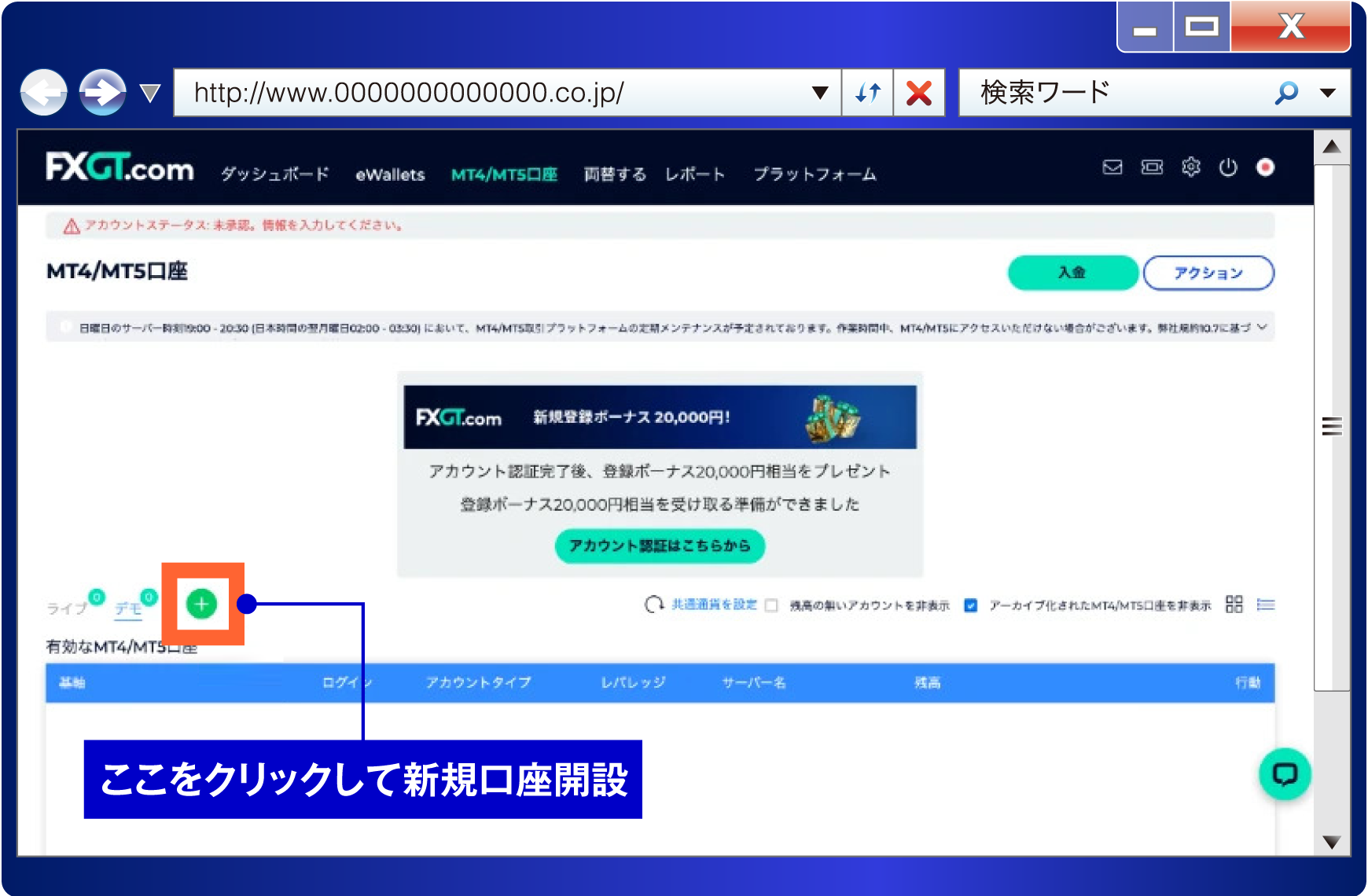Click the 共通通貨を設定 link
1368x896 pixels.
point(714,604)
